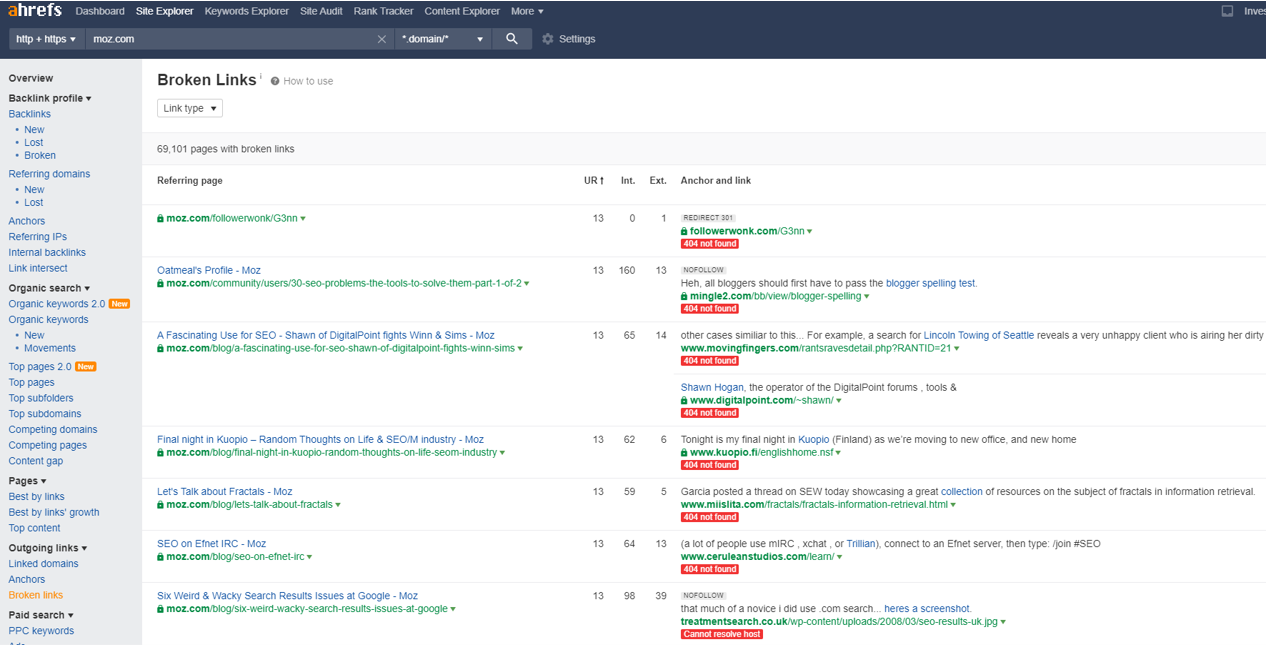Image resolution: width=1266 pixels, height=645 pixels.
Task: Clear the moz.com search field
Action: point(381,39)
